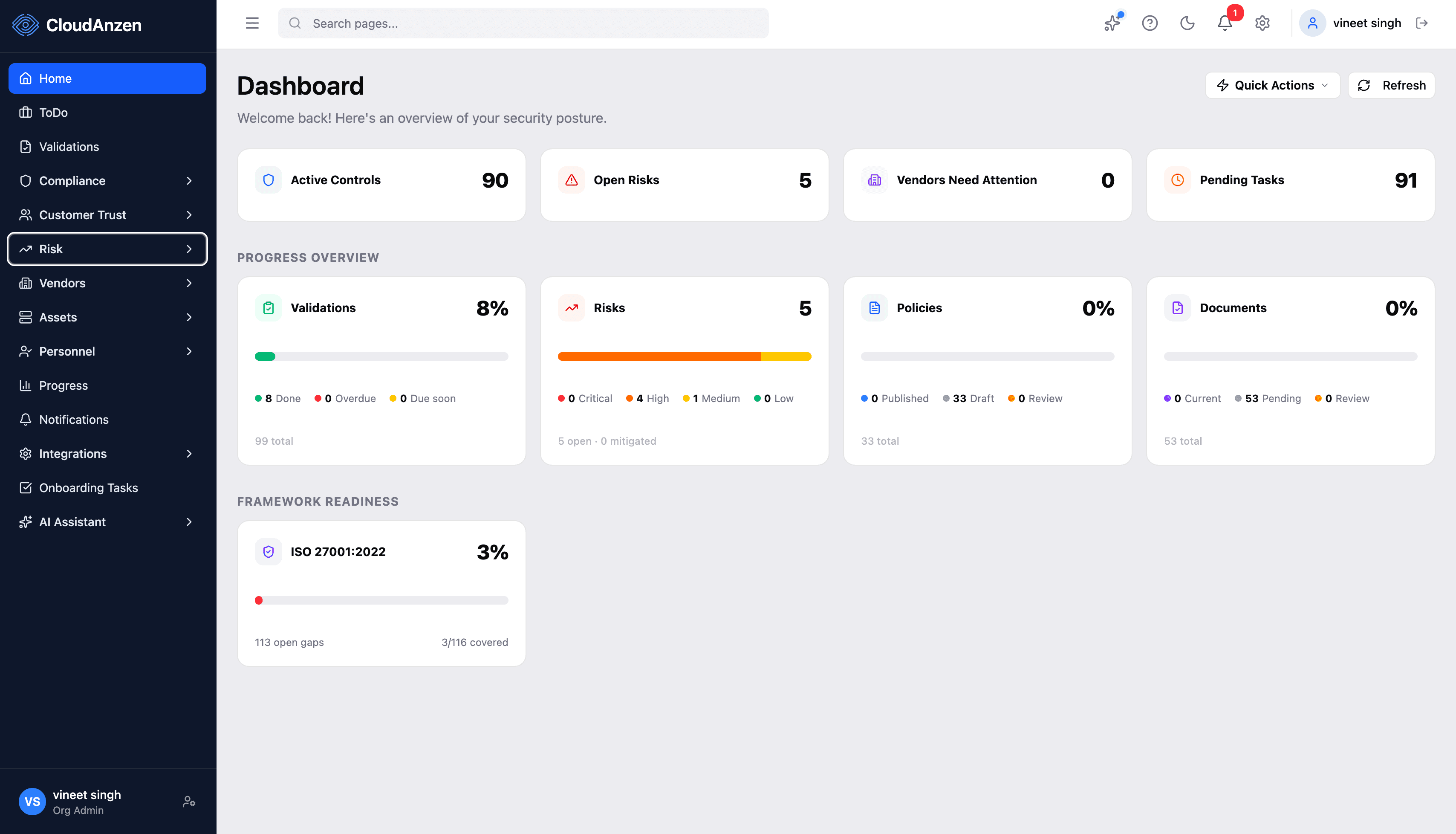Expand the Vendors menu chevron

(189, 283)
